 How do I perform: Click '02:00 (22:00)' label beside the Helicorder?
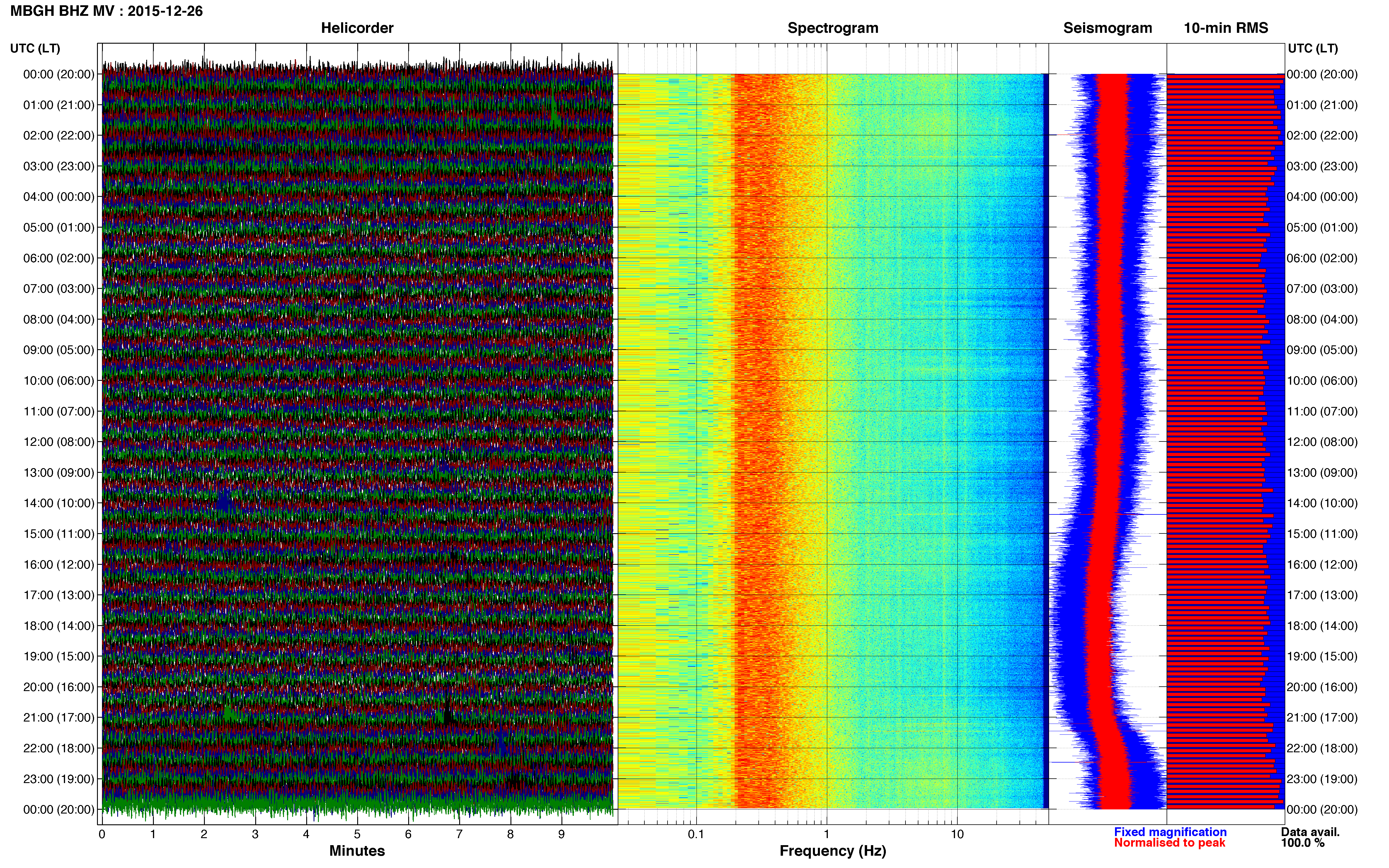(59, 135)
